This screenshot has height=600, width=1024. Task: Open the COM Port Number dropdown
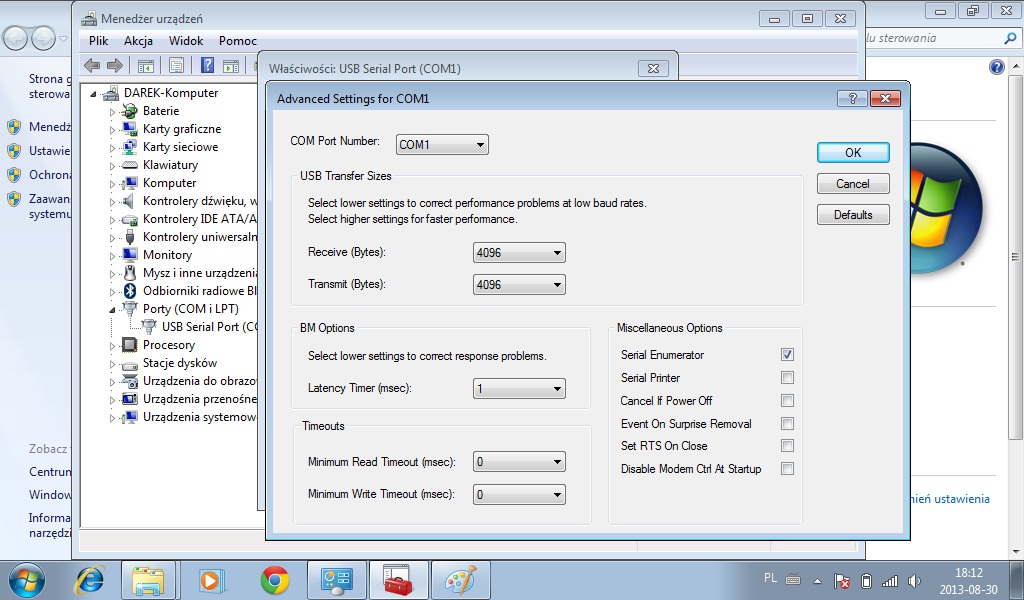[x=442, y=144]
